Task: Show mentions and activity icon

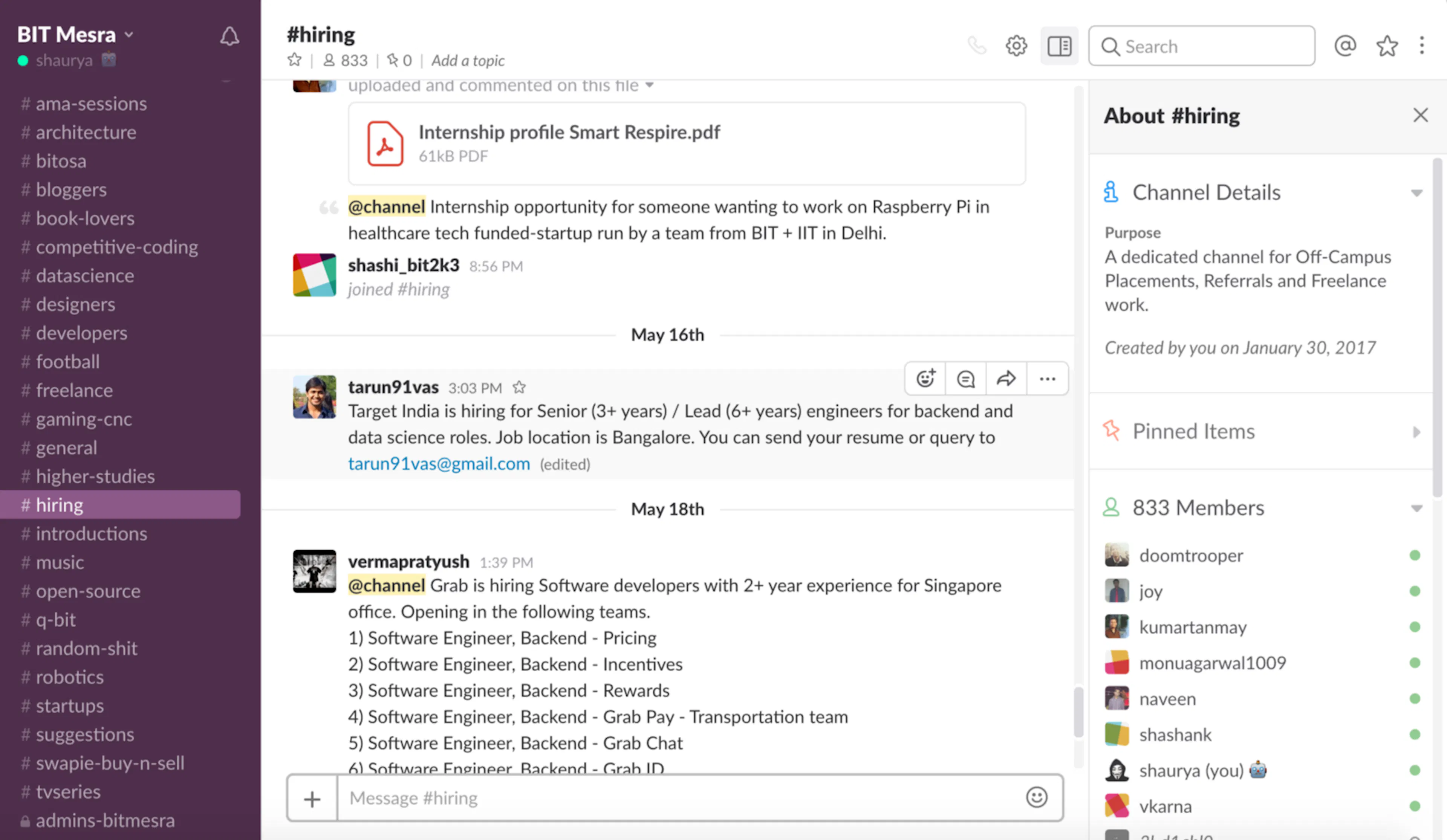Action: coord(1345,45)
